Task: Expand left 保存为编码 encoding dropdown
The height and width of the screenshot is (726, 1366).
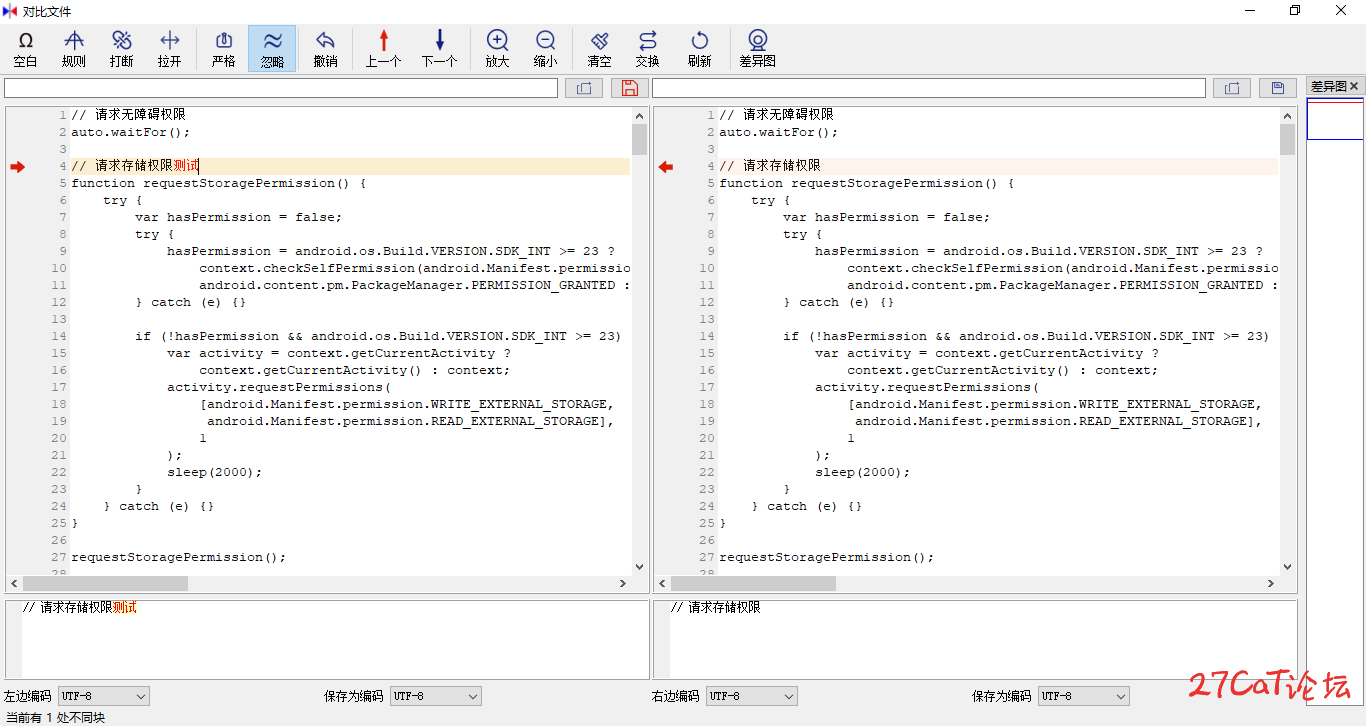Action: click(436, 696)
